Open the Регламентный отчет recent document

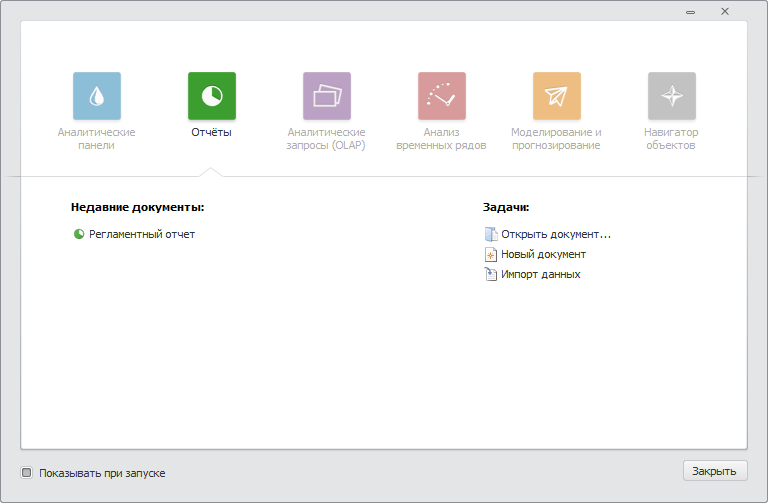(142, 234)
